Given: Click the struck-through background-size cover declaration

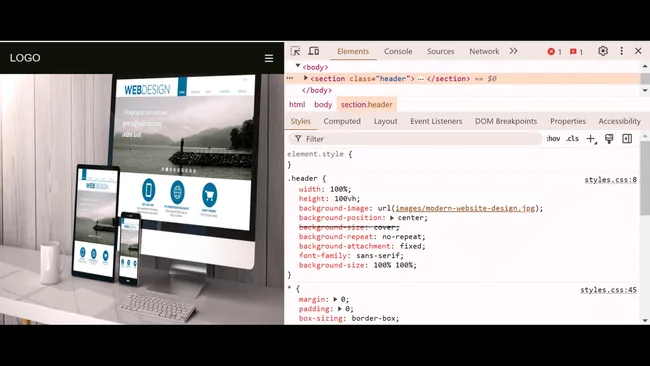Looking at the screenshot, I should [349, 227].
